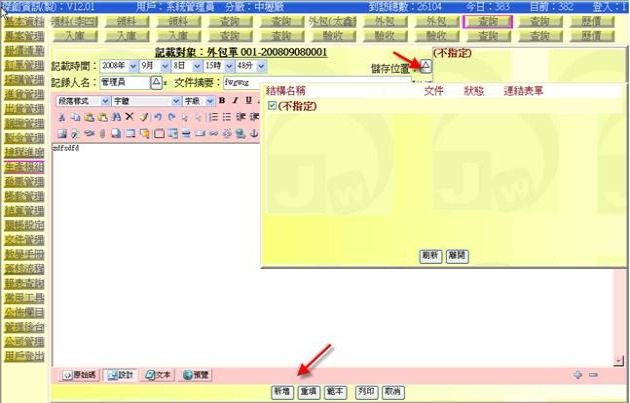Switch to the 原始碼 source view tab
This screenshot has height=403, width=630.
80,374
